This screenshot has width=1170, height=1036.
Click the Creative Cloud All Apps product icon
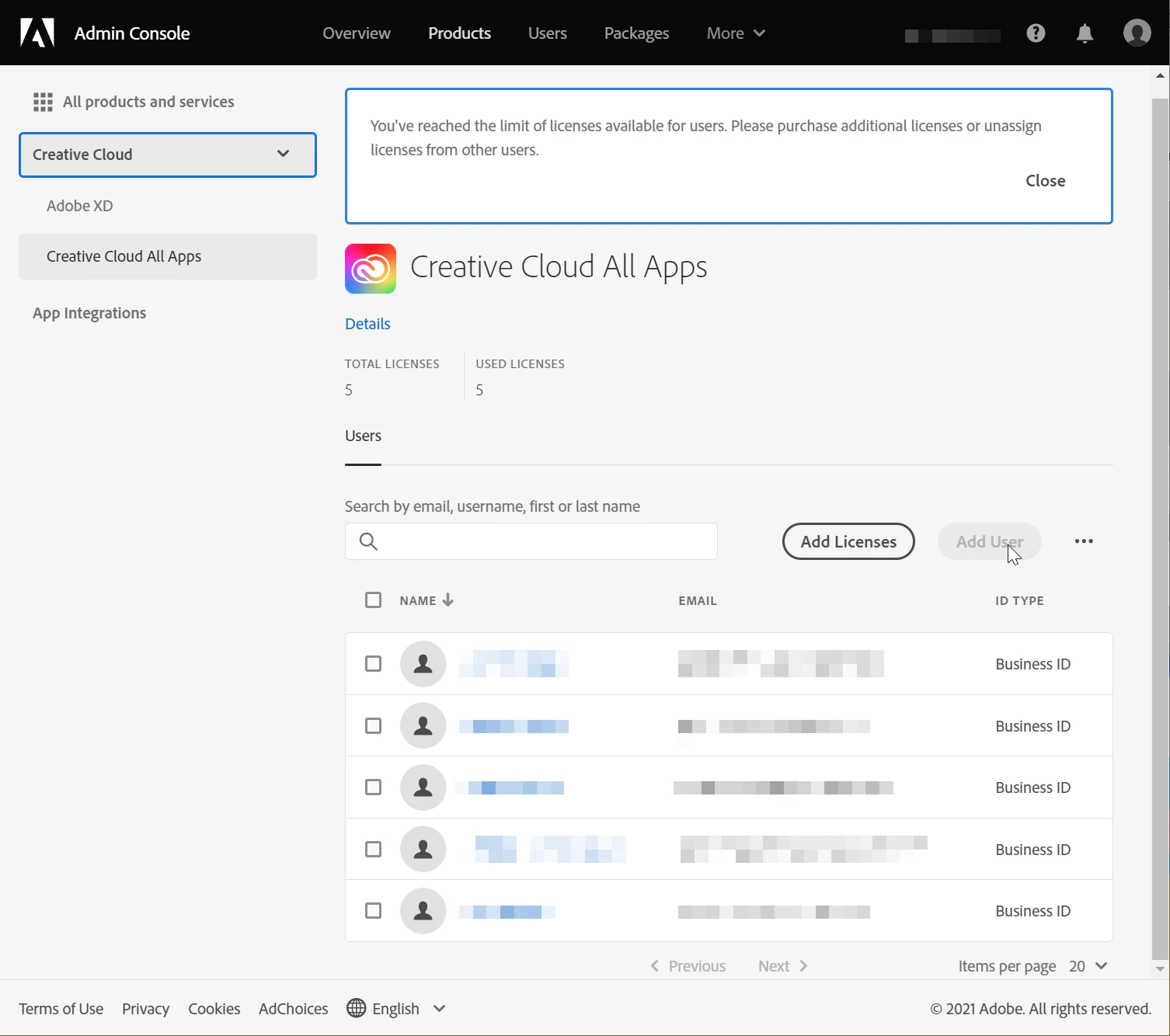[371, 269]
